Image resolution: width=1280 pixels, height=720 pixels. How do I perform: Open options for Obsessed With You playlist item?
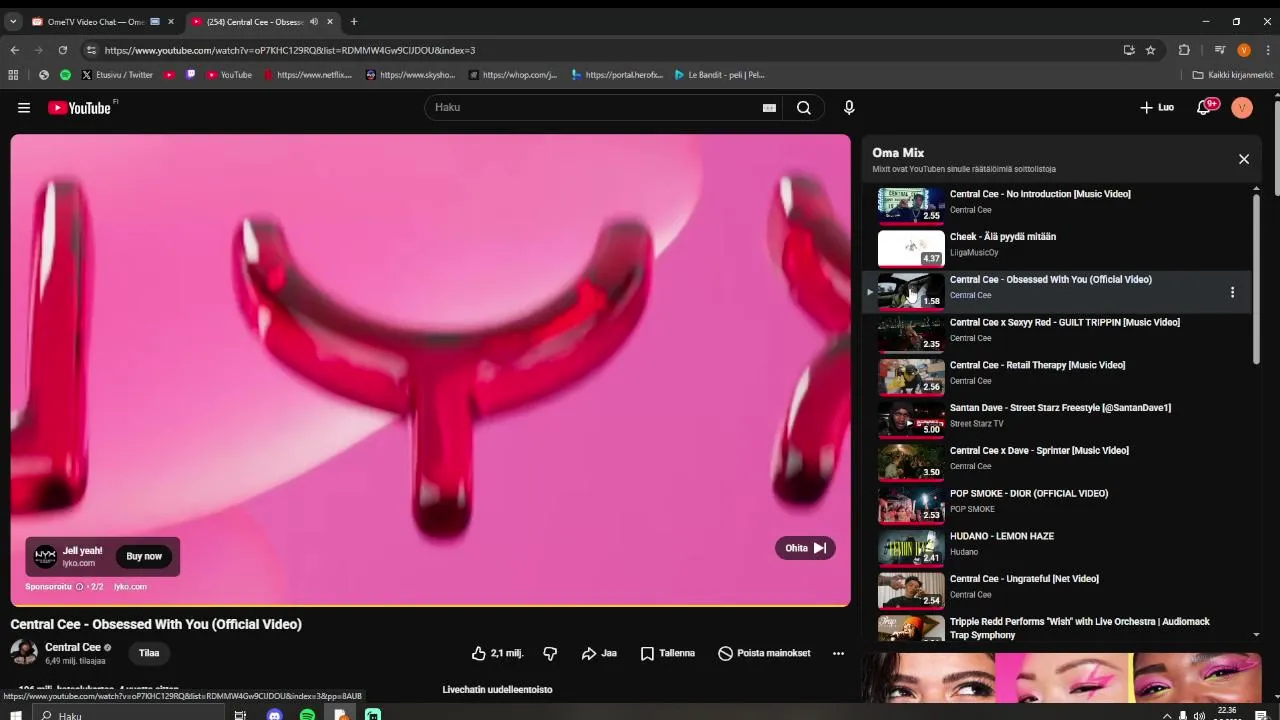point(1232,292)
